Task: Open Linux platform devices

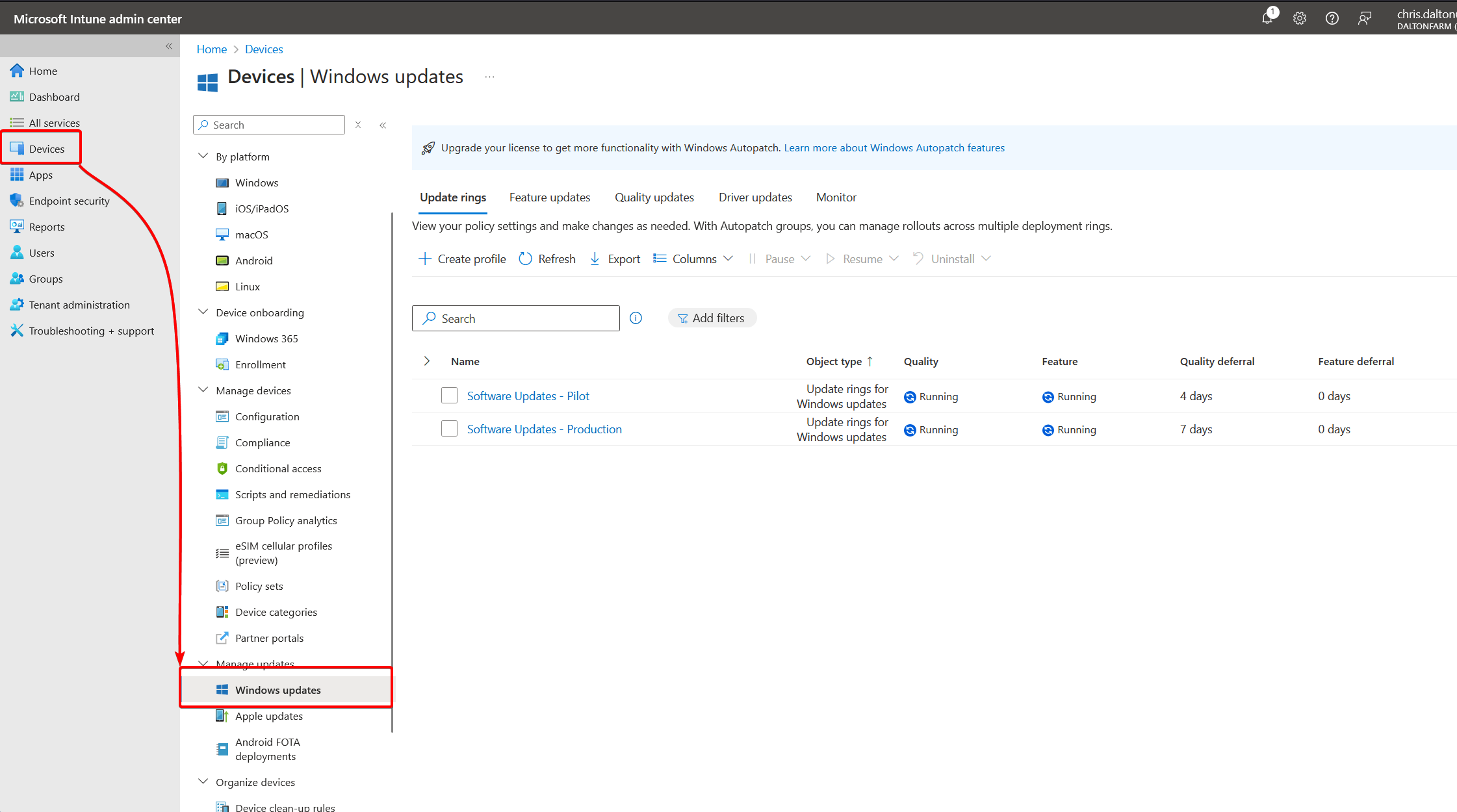Action: (x=247, y=286)
